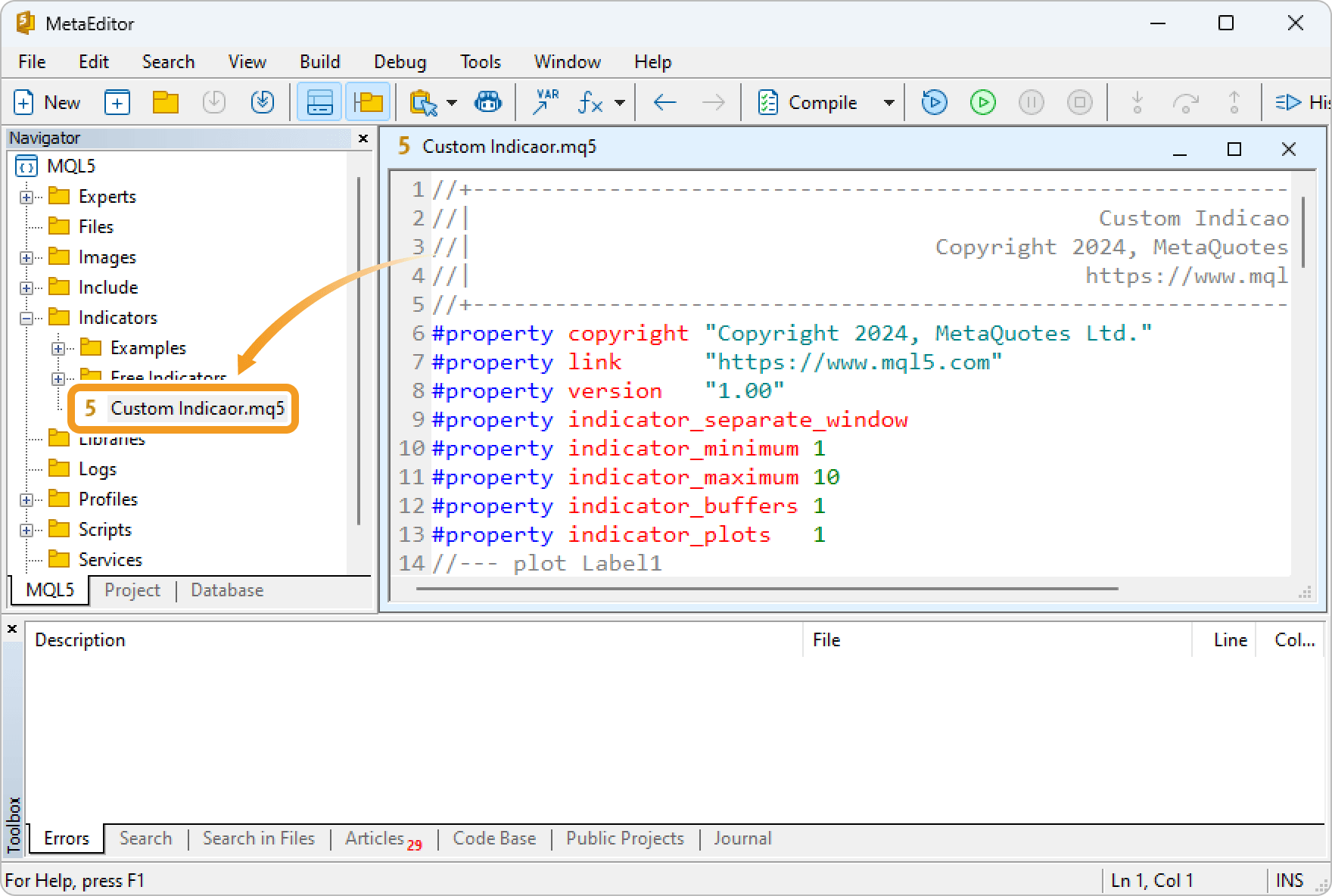Viewport: 1332px width, 896px height.
Task: Open the File menu
Action: click(32, 62)
